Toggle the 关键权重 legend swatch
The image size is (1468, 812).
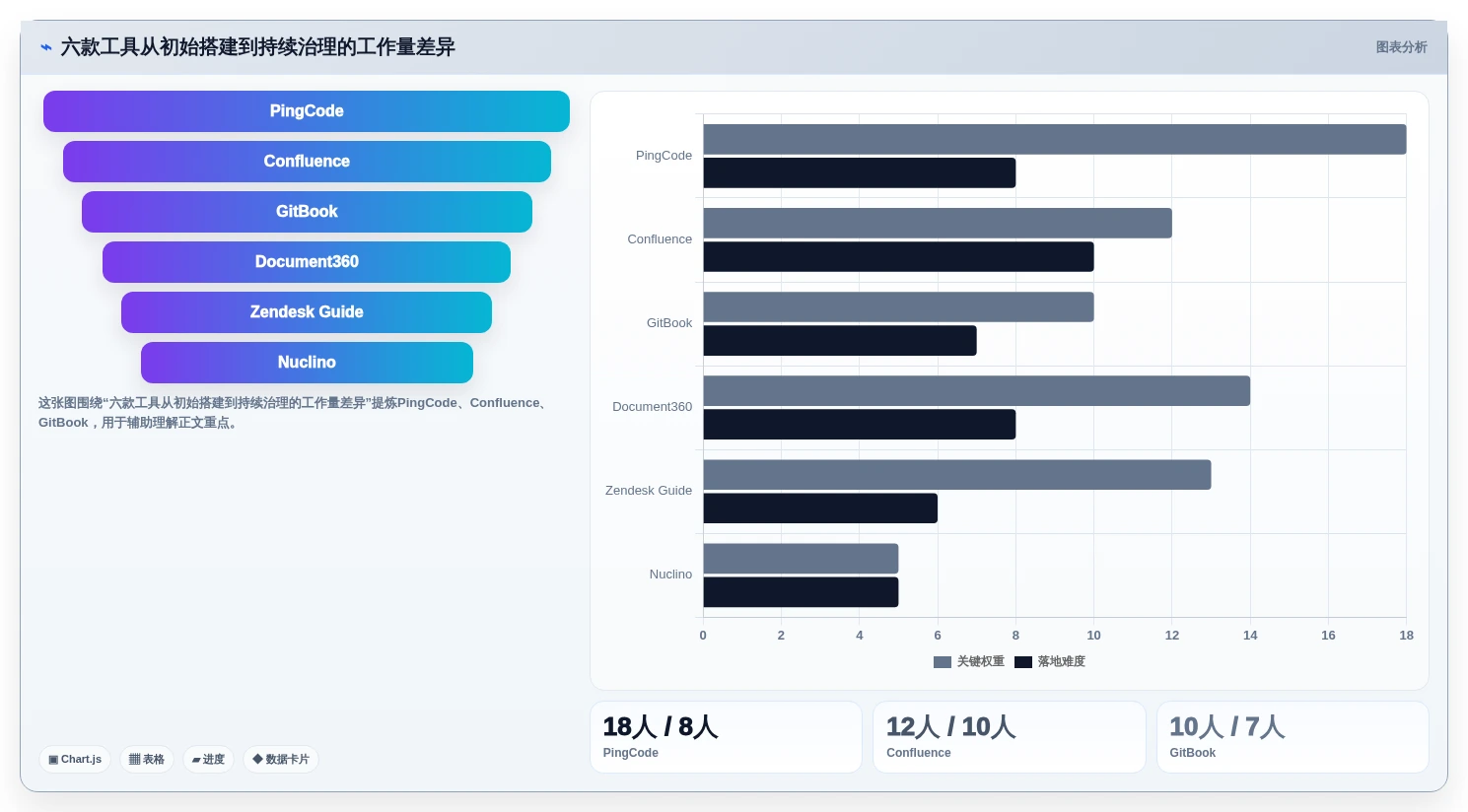(x=942, y=662)
